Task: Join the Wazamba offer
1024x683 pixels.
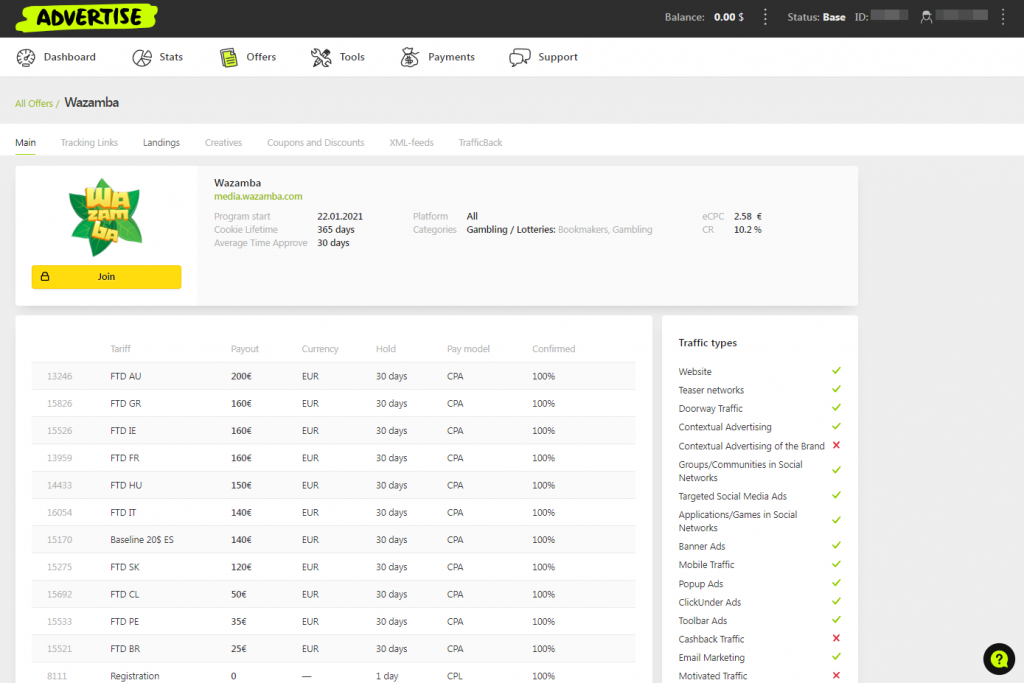Action: (x=106, y=277)
